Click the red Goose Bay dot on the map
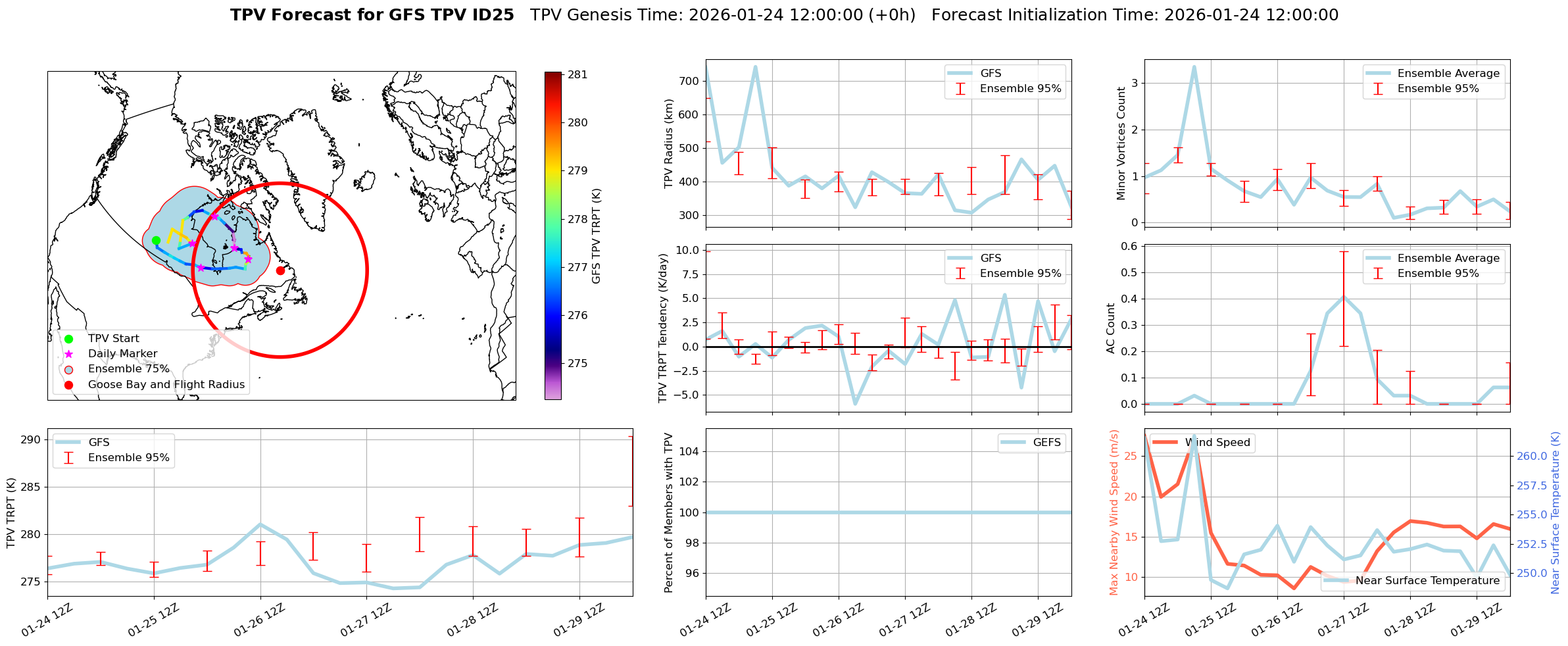The image size is (1568, 646). (x=280, y=270)
